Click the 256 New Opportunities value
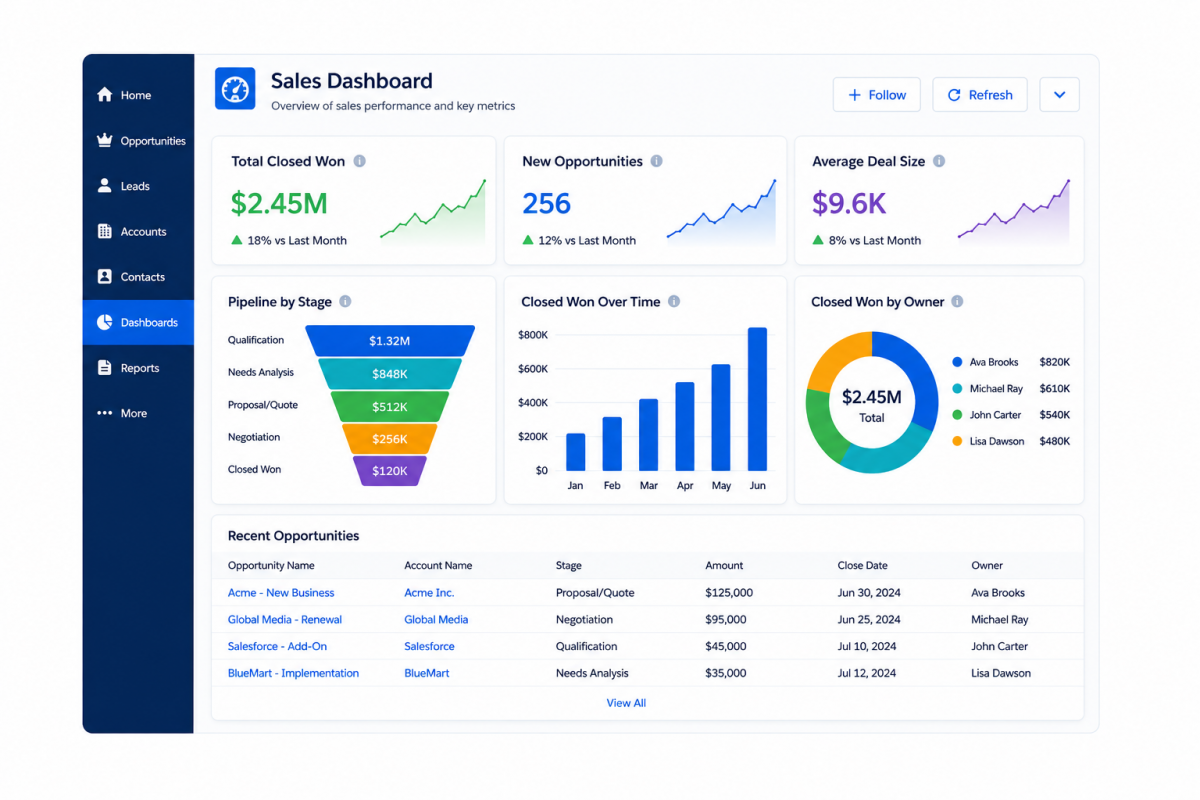 547,204
